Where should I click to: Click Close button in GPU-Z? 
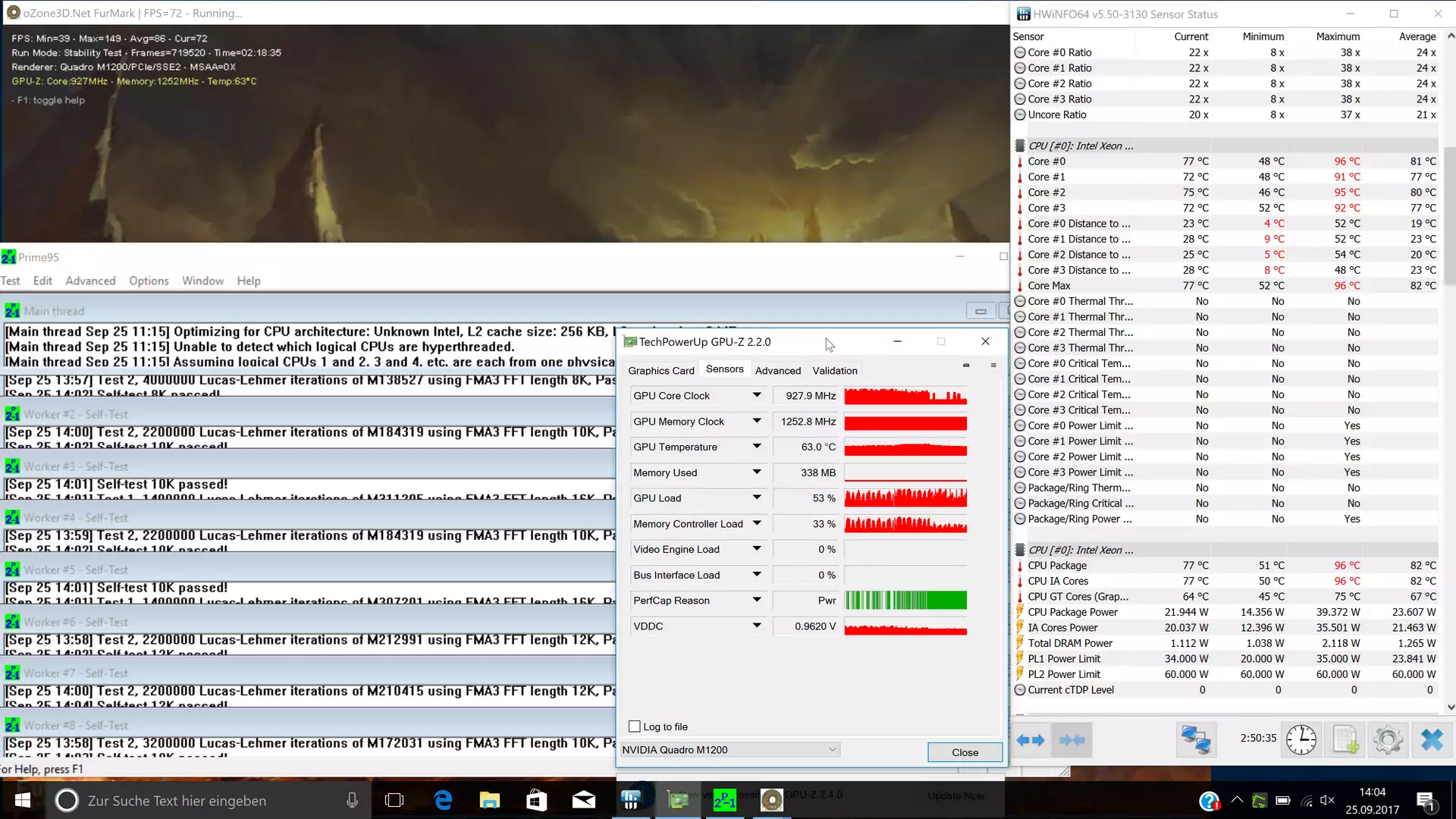965,752
